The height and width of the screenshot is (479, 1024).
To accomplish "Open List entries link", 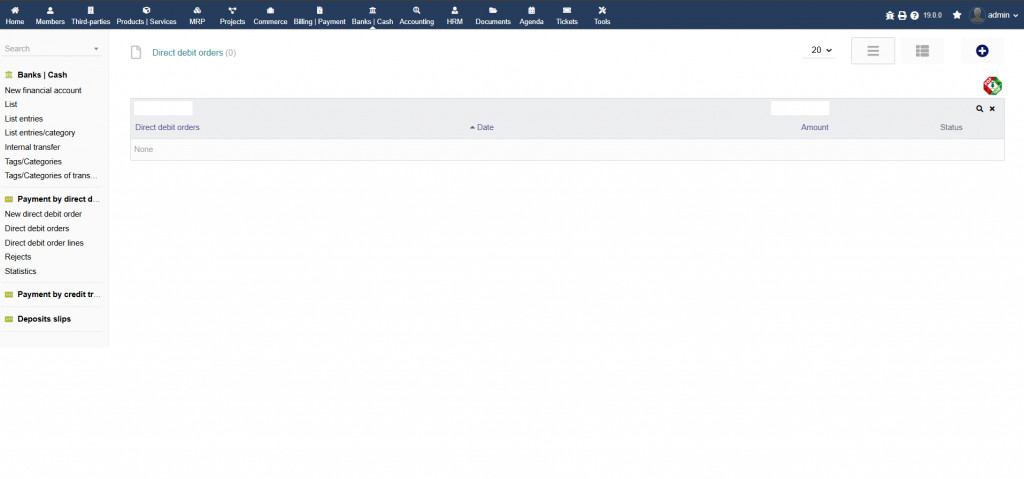I will 24,119.
